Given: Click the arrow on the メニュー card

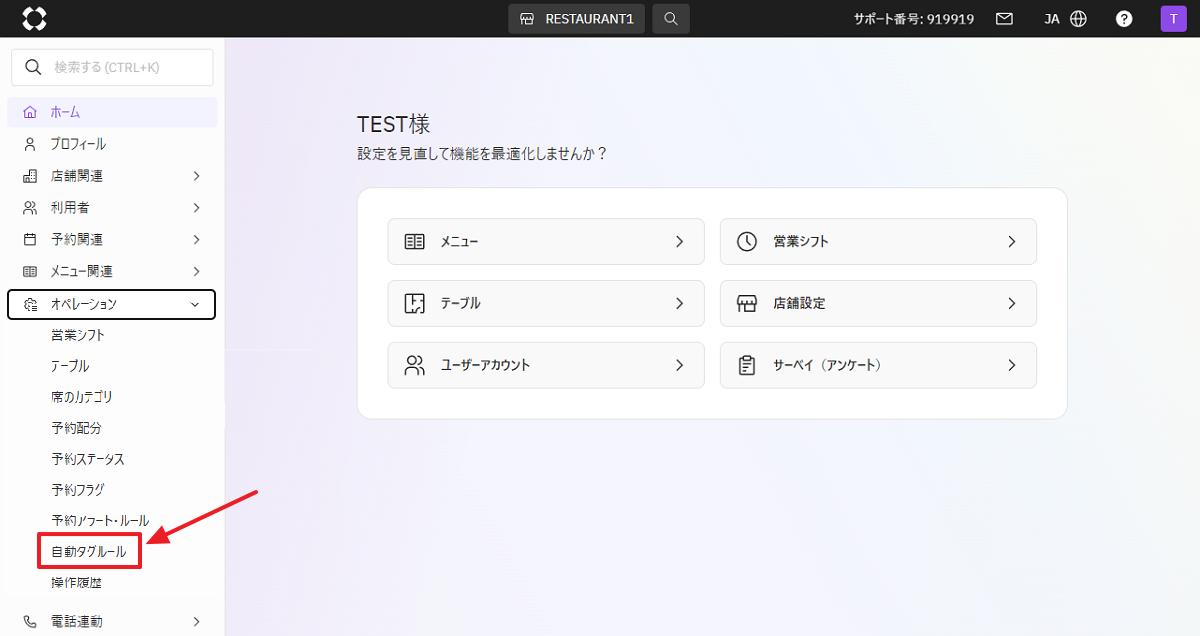Looking at the screenshot, I should (679, 241).
